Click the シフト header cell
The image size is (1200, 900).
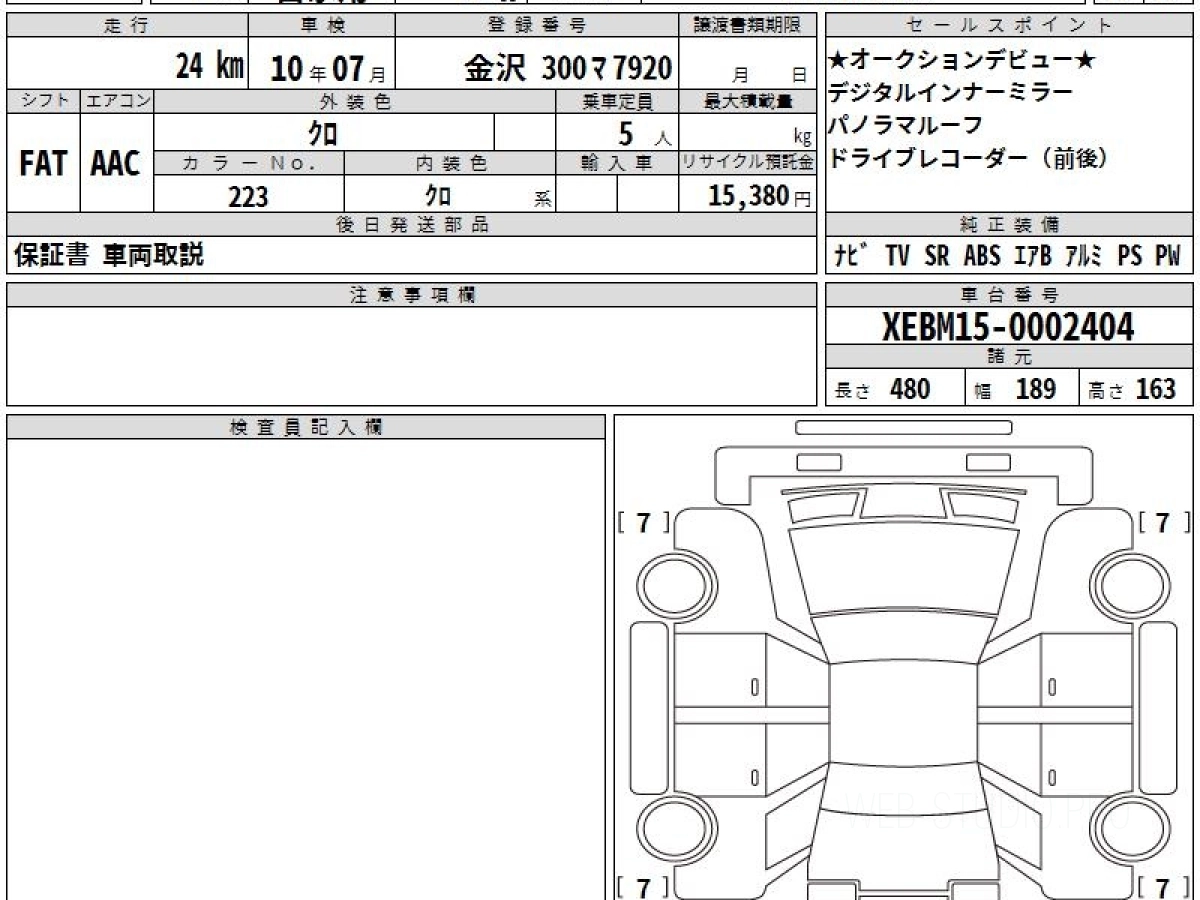[43, 101]
